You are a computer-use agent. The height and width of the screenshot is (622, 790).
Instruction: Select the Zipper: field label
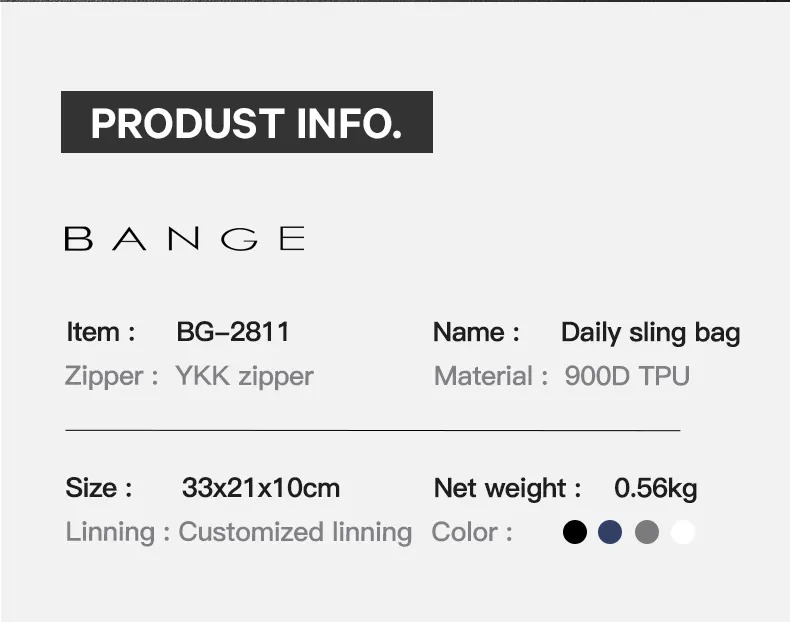click(x=112, y=376)
